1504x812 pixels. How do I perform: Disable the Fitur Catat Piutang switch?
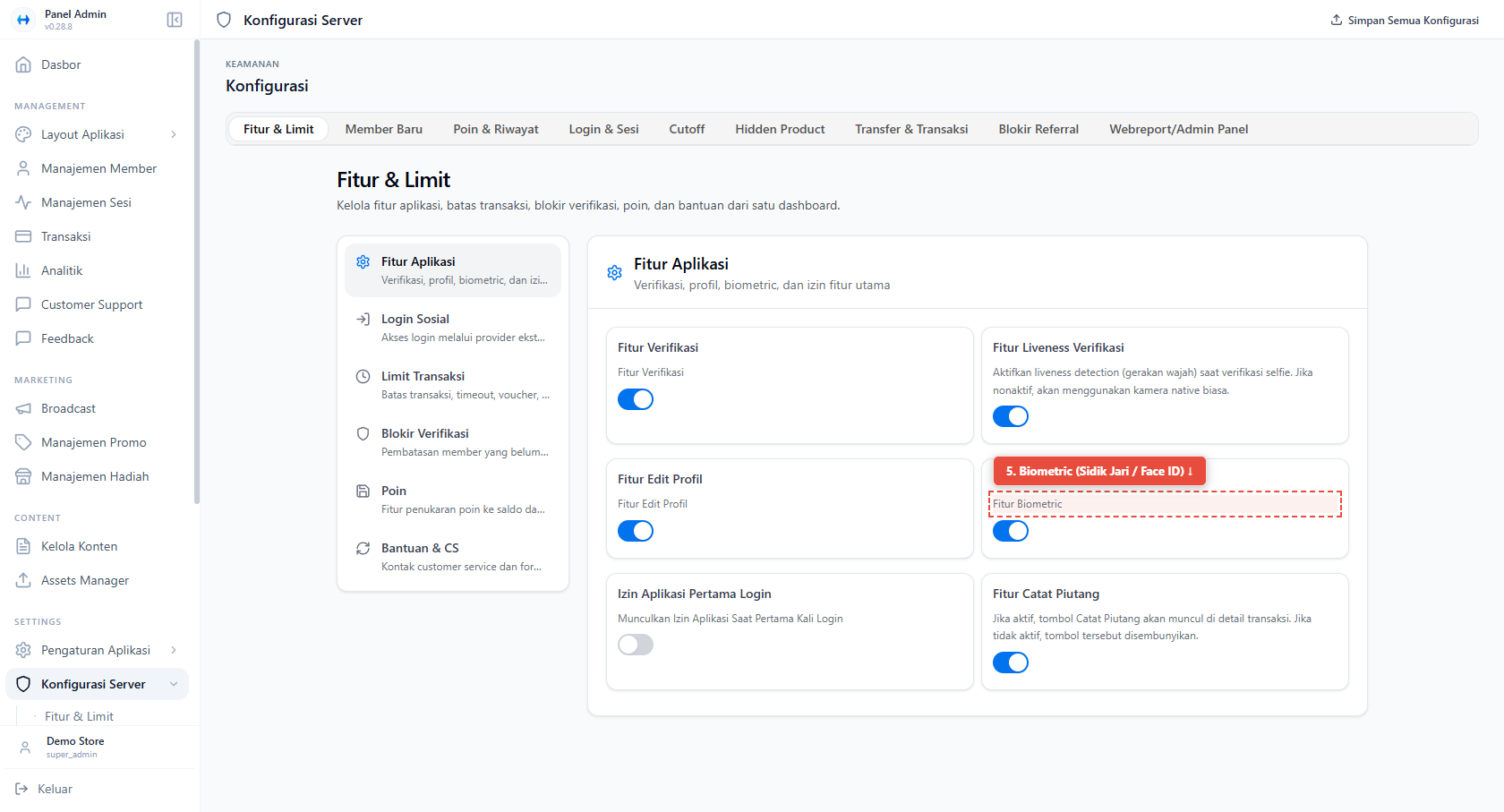point(1011,662)
